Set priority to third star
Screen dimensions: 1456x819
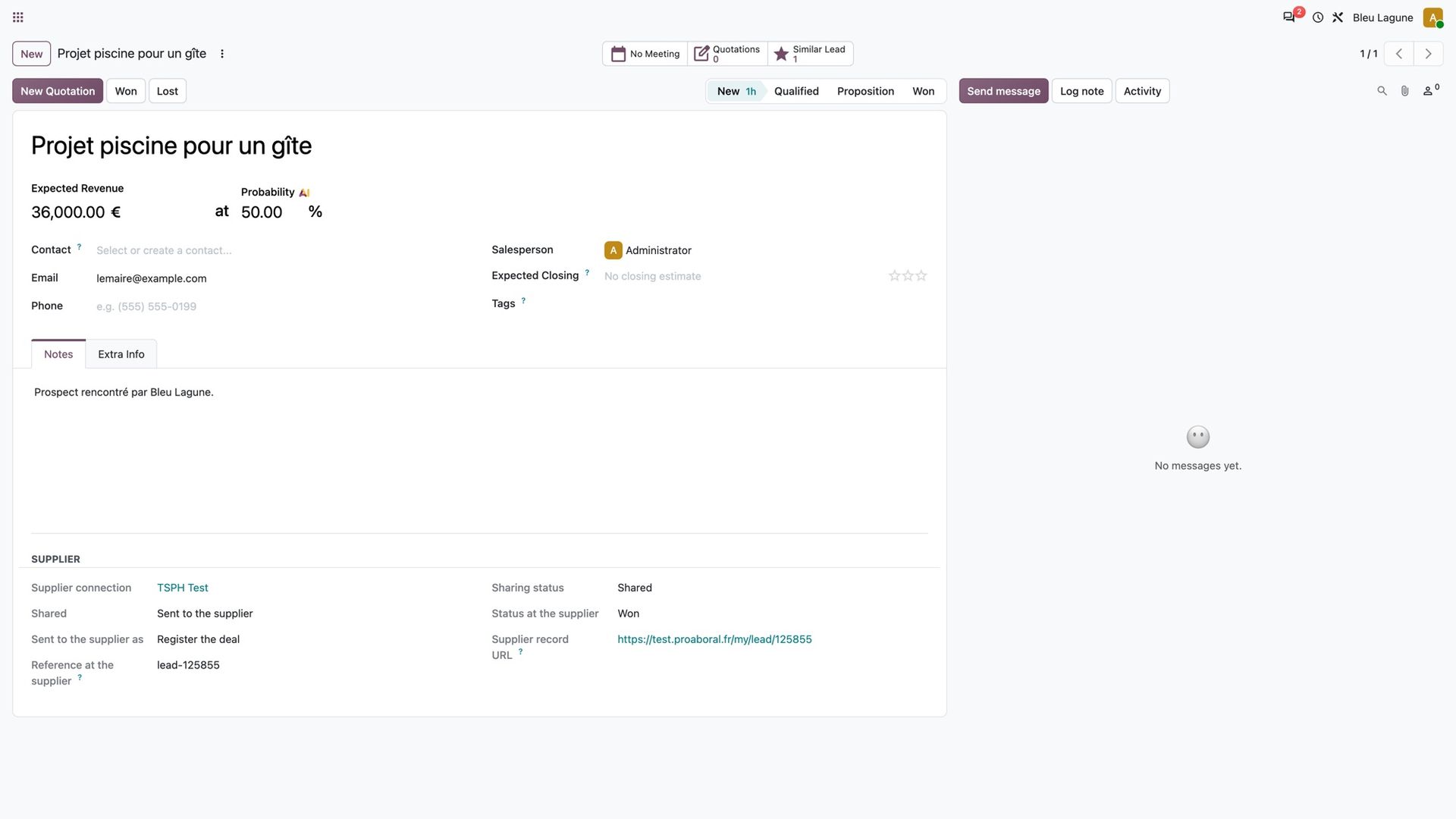921,276
